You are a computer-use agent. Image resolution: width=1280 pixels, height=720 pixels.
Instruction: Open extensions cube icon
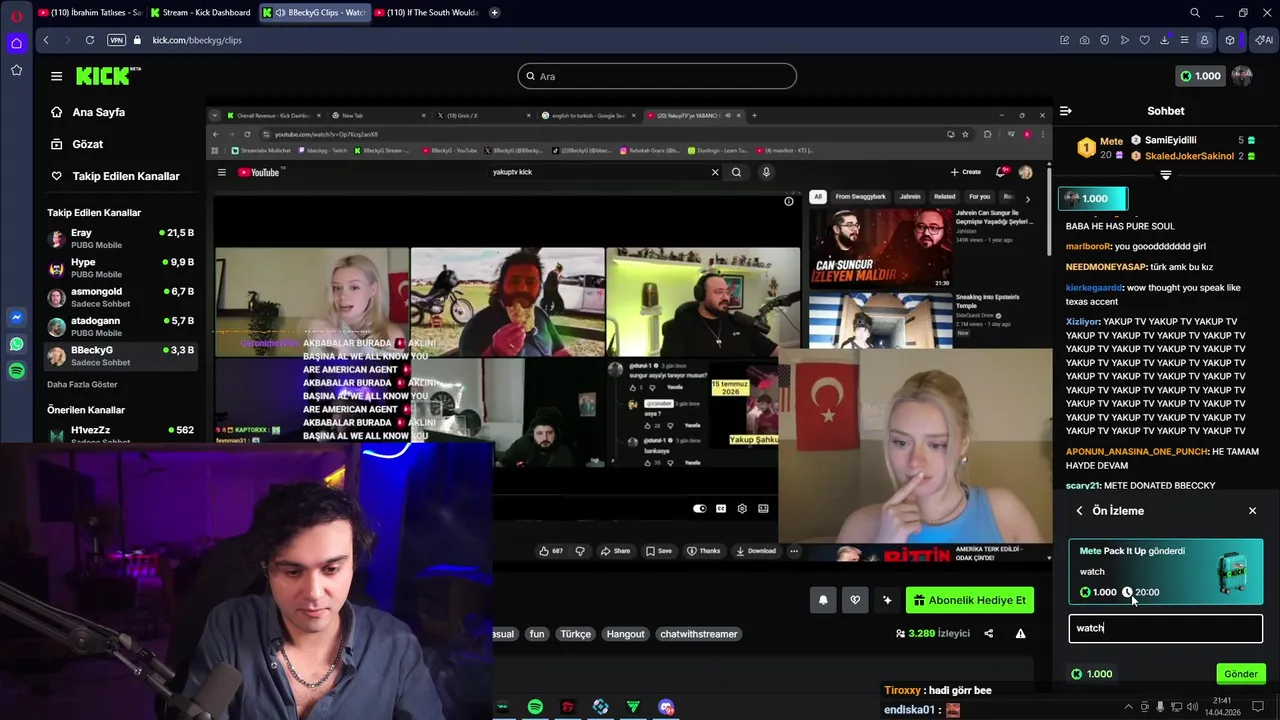(x=1230, y=40)
